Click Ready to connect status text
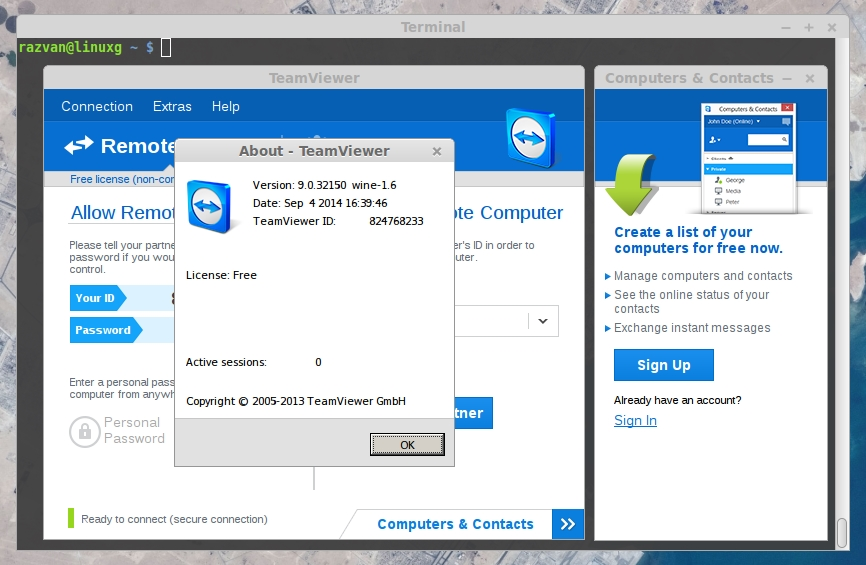The width and height of the screenshot is (866, 565). tap(174, 519)
